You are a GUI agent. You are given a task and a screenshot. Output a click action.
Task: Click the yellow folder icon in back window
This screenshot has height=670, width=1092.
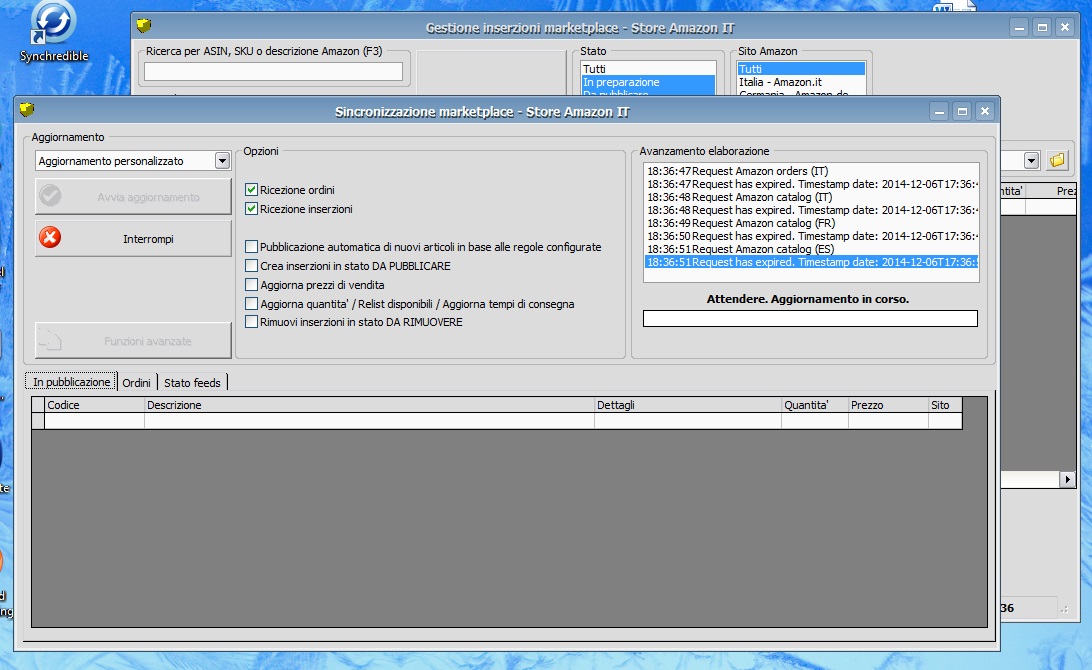(1057, 160)
